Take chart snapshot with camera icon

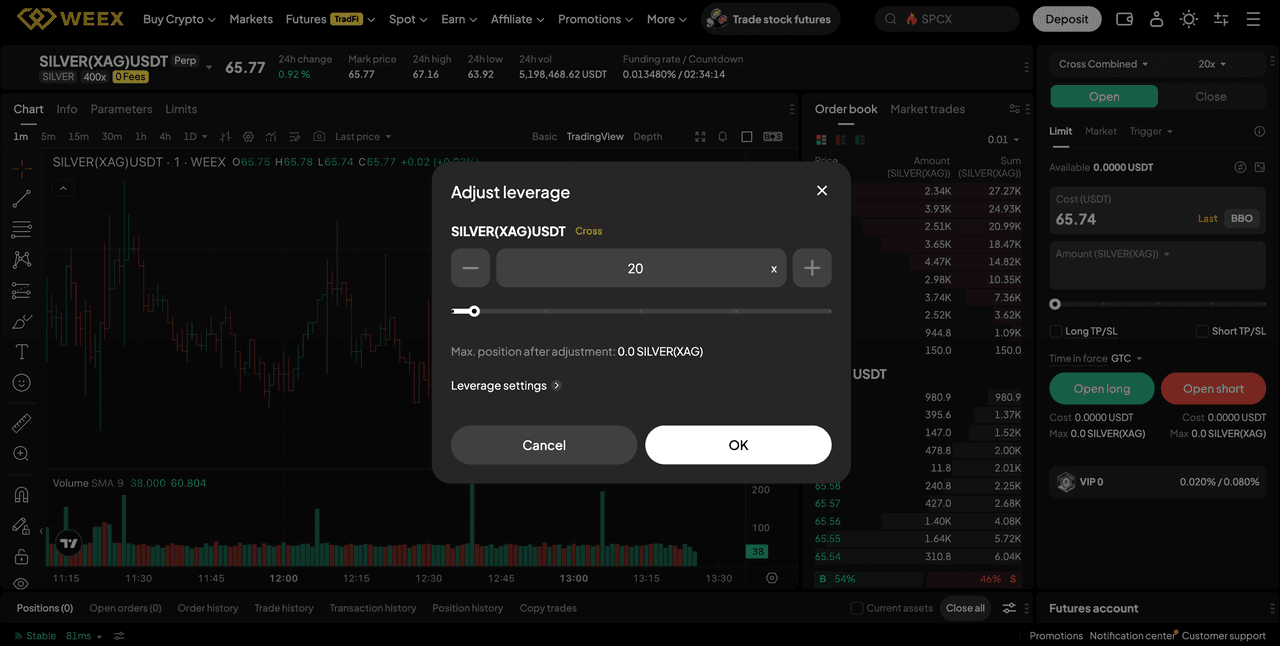tap(319, 137)
